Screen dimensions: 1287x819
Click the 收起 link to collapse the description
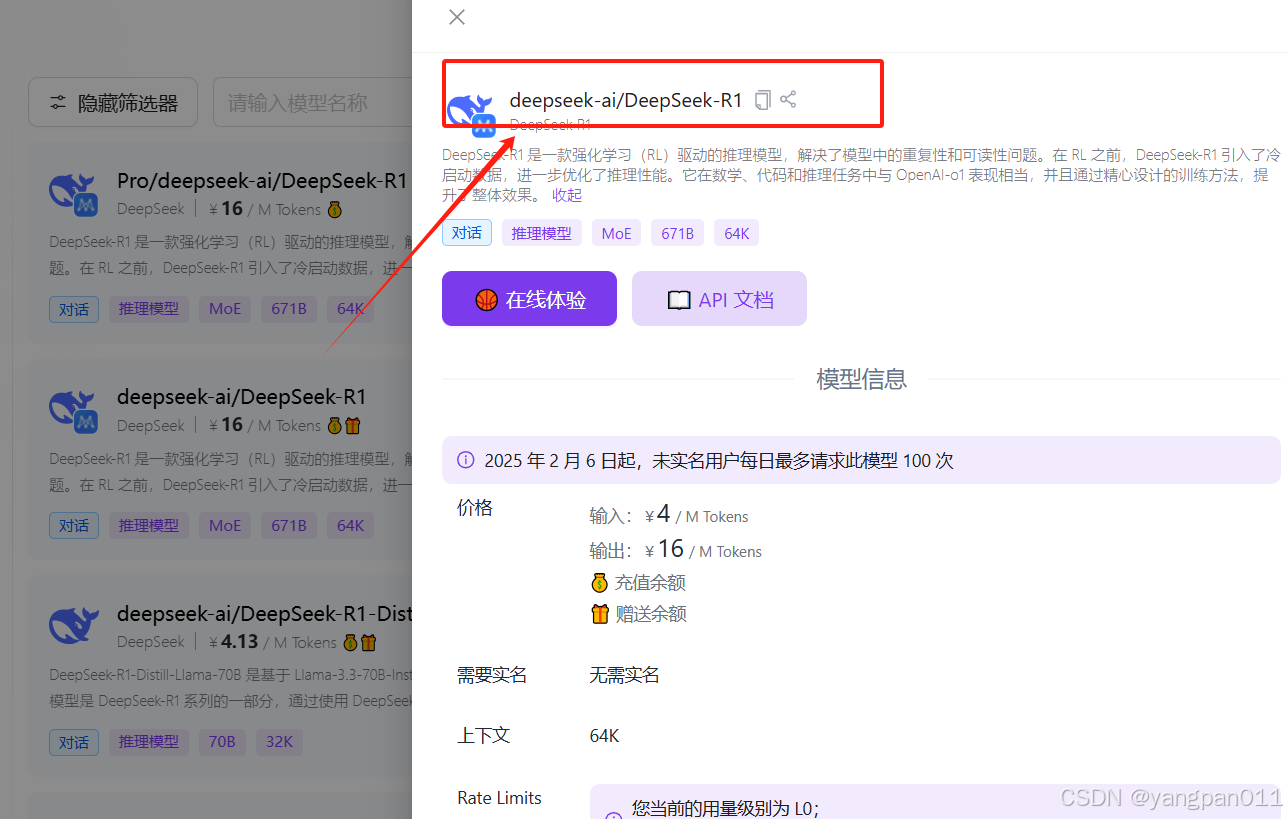click(x=567, y=195)
